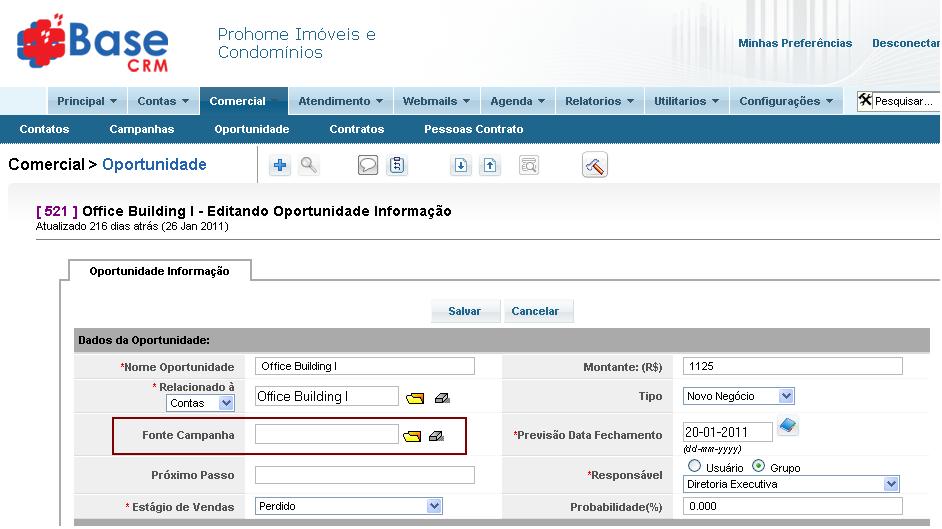Click the magnifying glass search icon
Viewport: 942px width, 529px height.
coord(309,166)
